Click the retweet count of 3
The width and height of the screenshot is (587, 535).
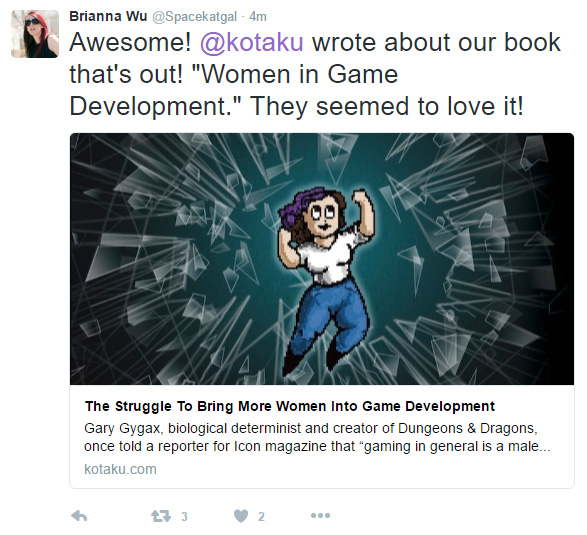click(184, 517)
